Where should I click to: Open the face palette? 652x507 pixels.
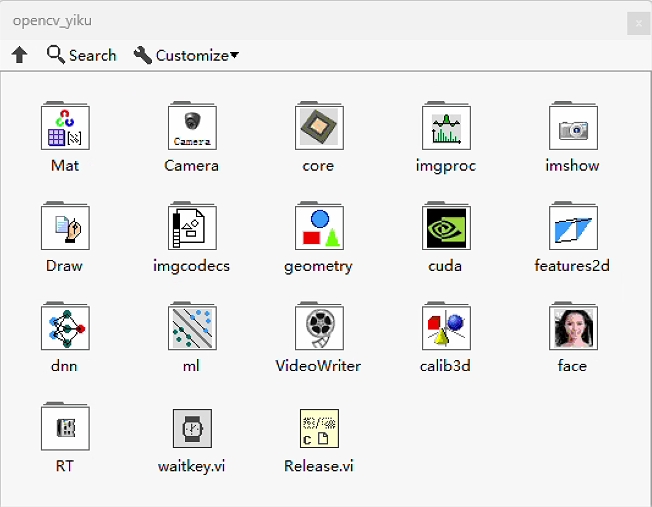573,327
